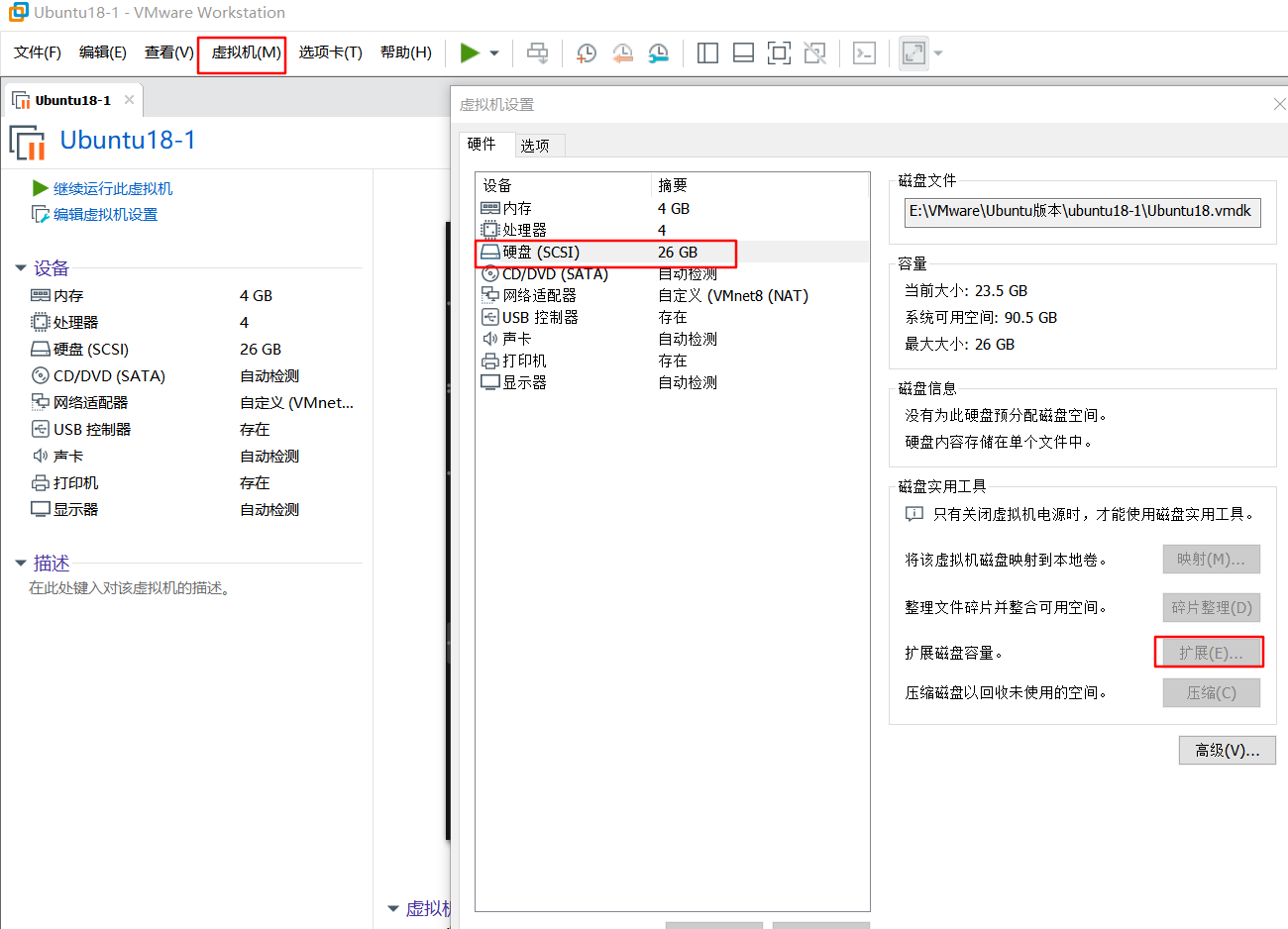Toggle the thumbnail bar icon
The width and height of the screenshot is (1288, 929).
click(x=743, y=52)
